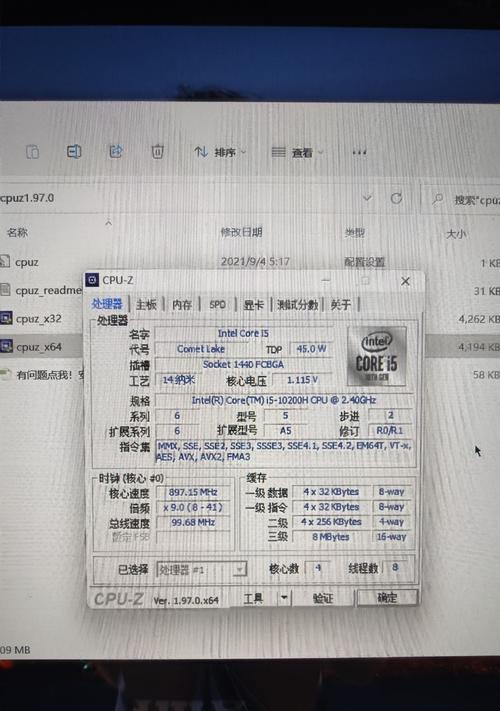Switch to the SPD tab
The width and height of the screenshot is (500, 711).
tap(218, 305)
